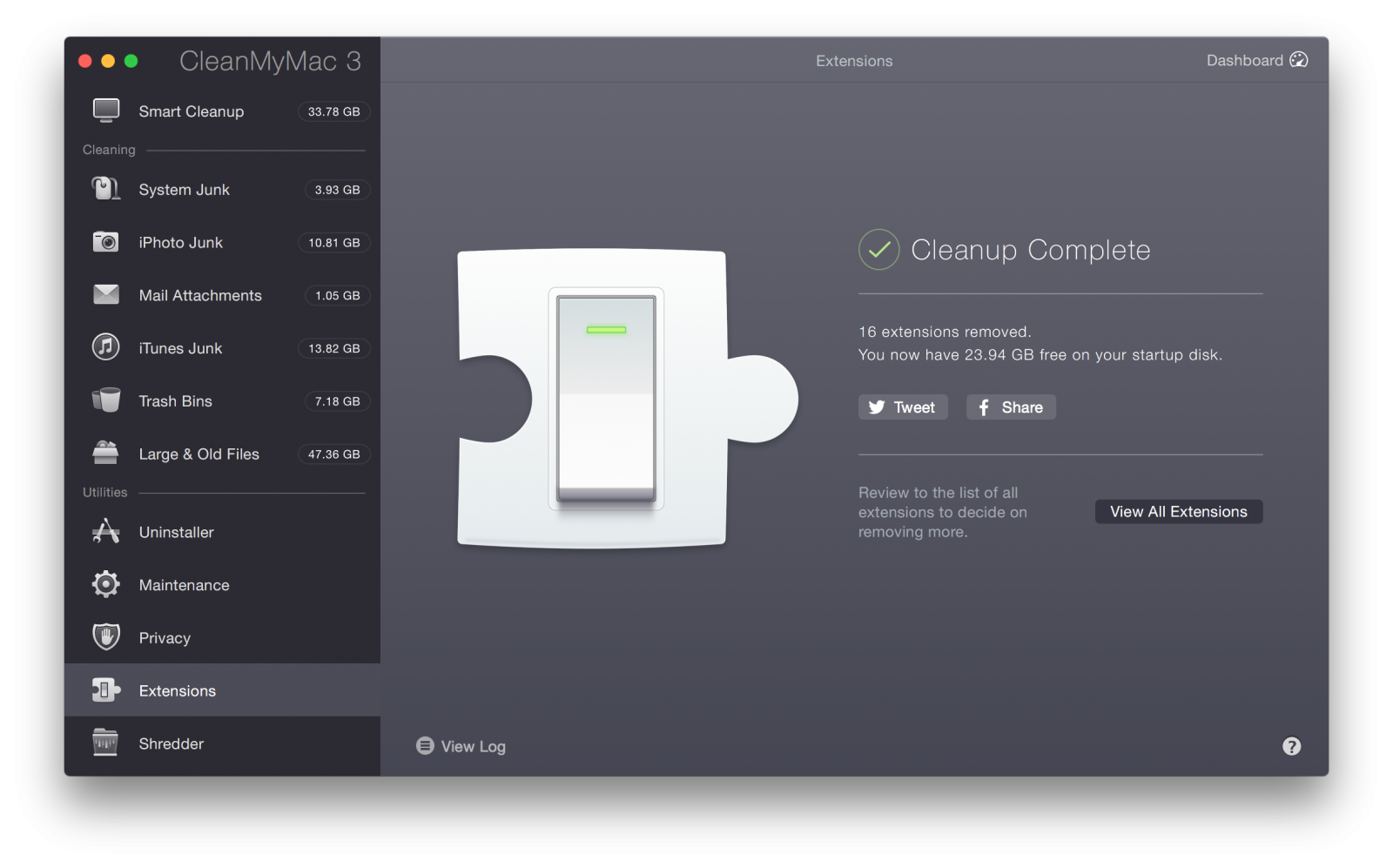
Task: Select System Junk in sidebar
Action: click(222, 190)
